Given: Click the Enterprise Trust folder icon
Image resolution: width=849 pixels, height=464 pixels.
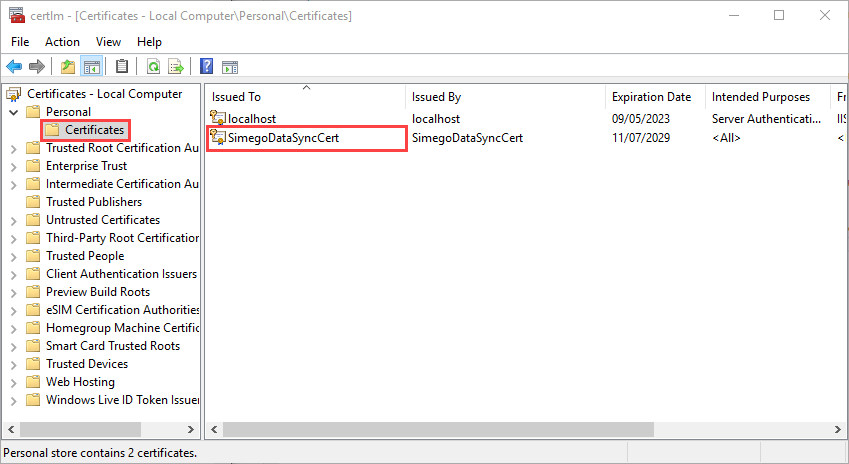Looking at the screenshot, I should click(x=34, y=166).
